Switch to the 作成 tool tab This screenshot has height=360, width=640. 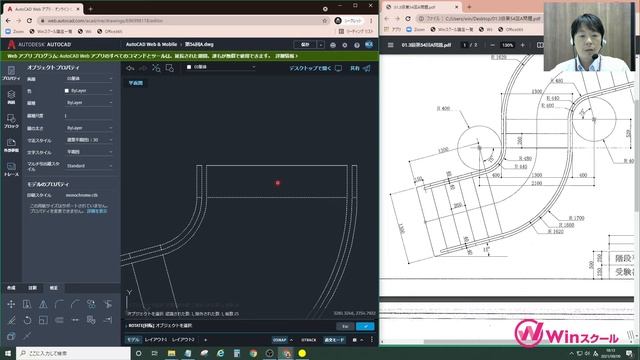[11, 288]
